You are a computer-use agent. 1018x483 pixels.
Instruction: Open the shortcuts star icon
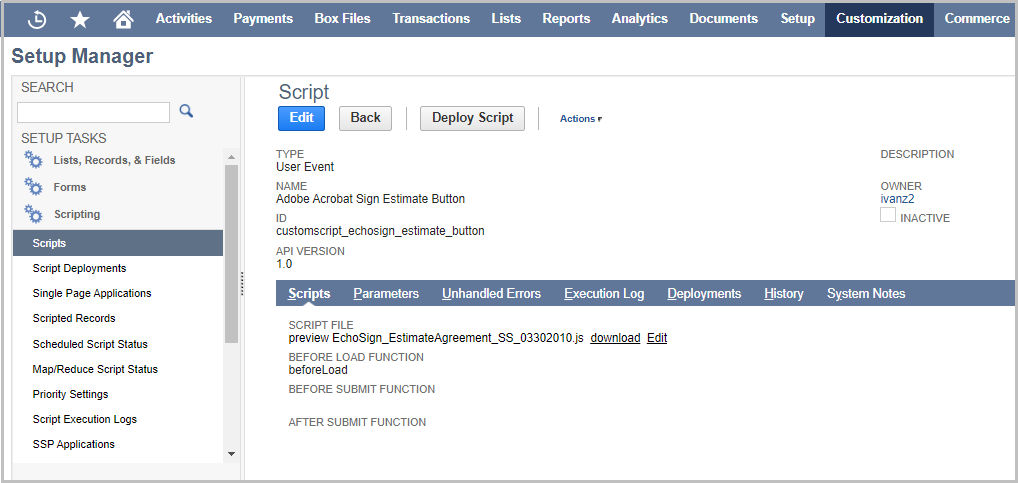(80, 19)
